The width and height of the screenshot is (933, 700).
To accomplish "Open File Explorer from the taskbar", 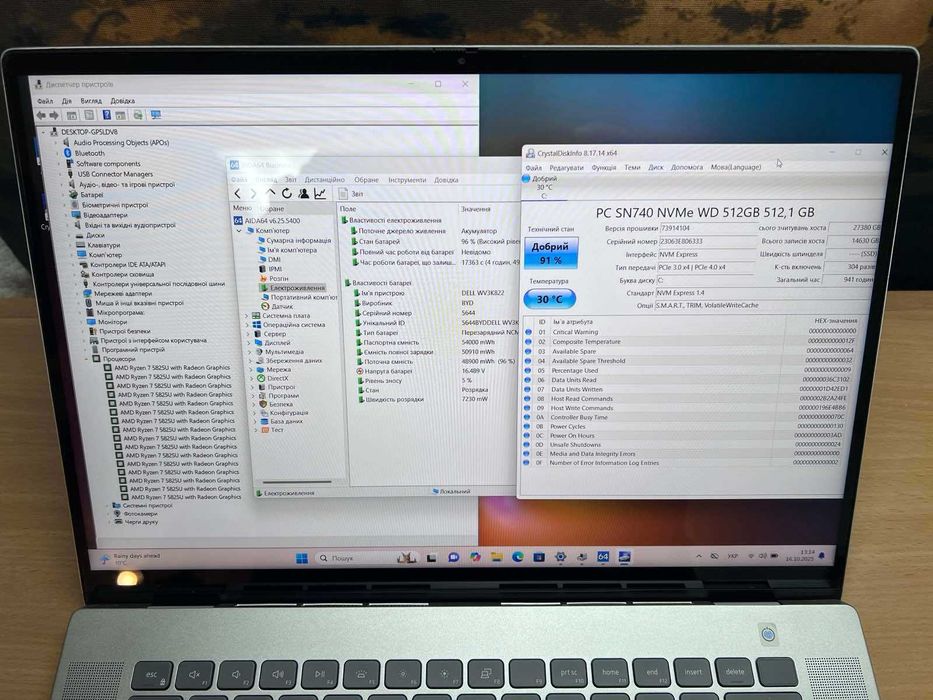I will pos(496,557).
